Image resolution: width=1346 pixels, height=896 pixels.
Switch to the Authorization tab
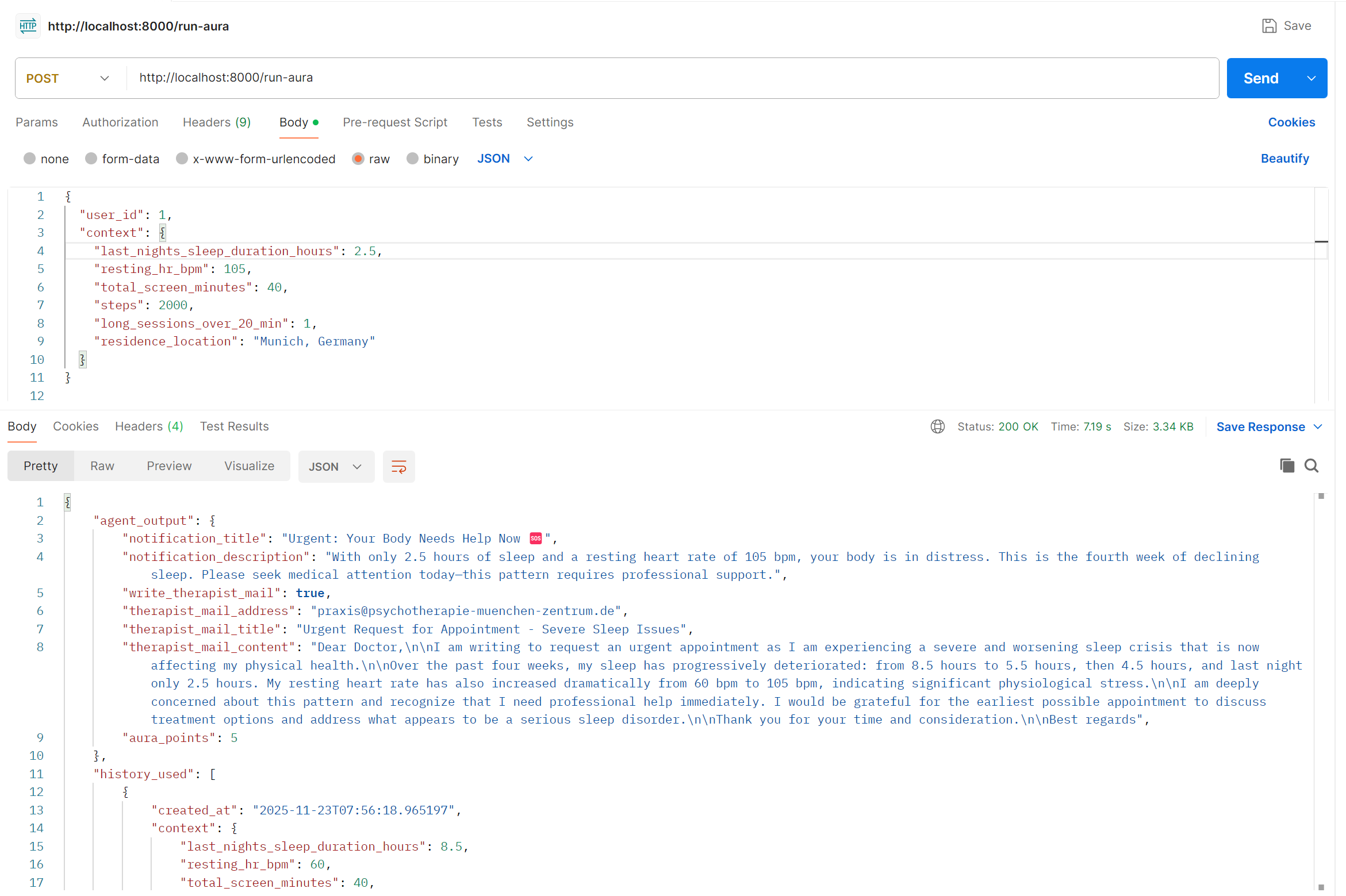point(120,122)
